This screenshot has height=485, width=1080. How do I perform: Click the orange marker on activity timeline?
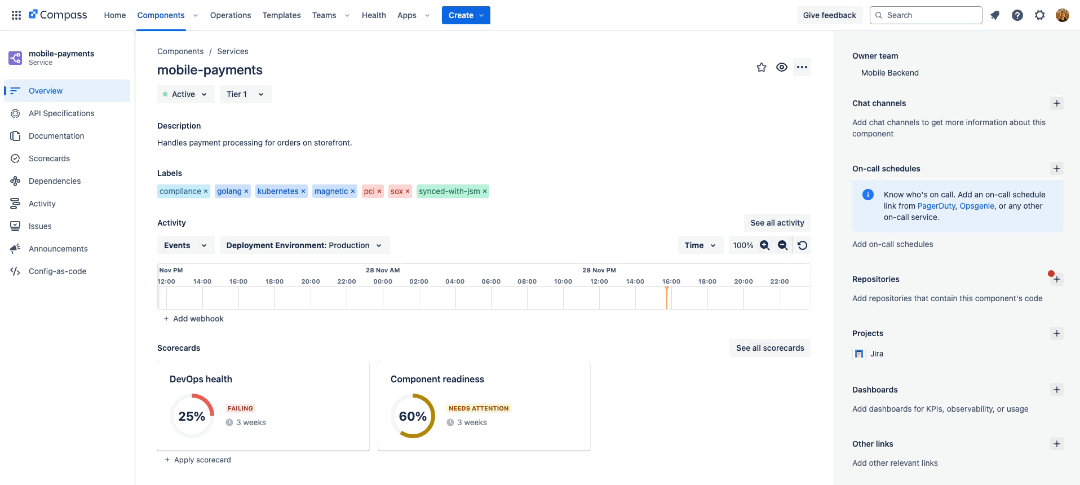click(666, 297)
